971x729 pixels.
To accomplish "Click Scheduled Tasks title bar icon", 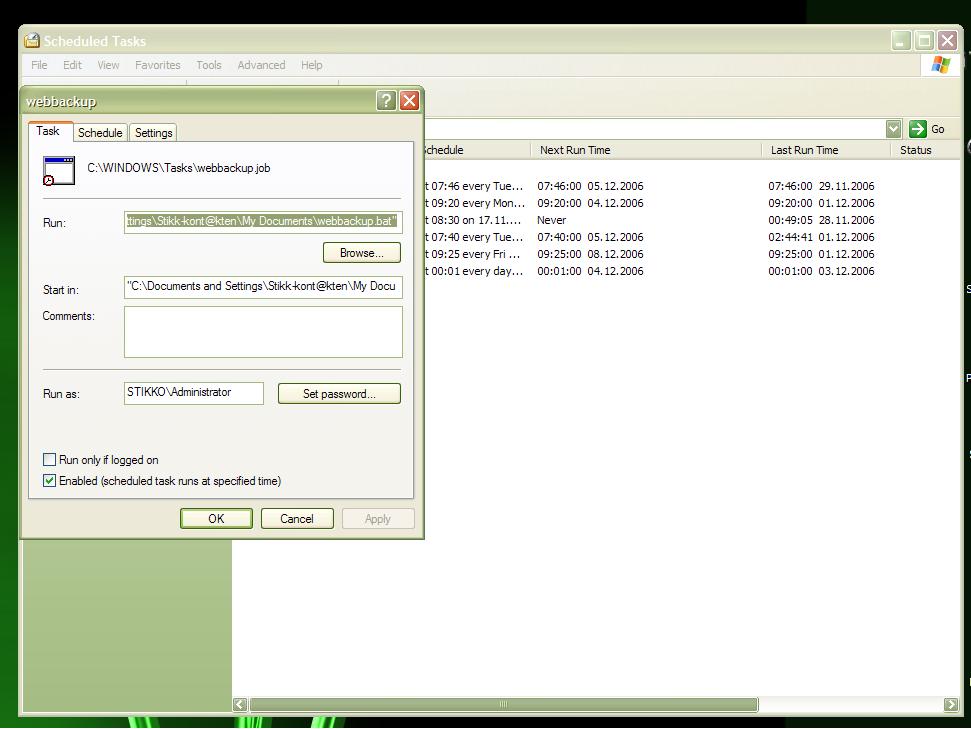I will tap(32, 41).
